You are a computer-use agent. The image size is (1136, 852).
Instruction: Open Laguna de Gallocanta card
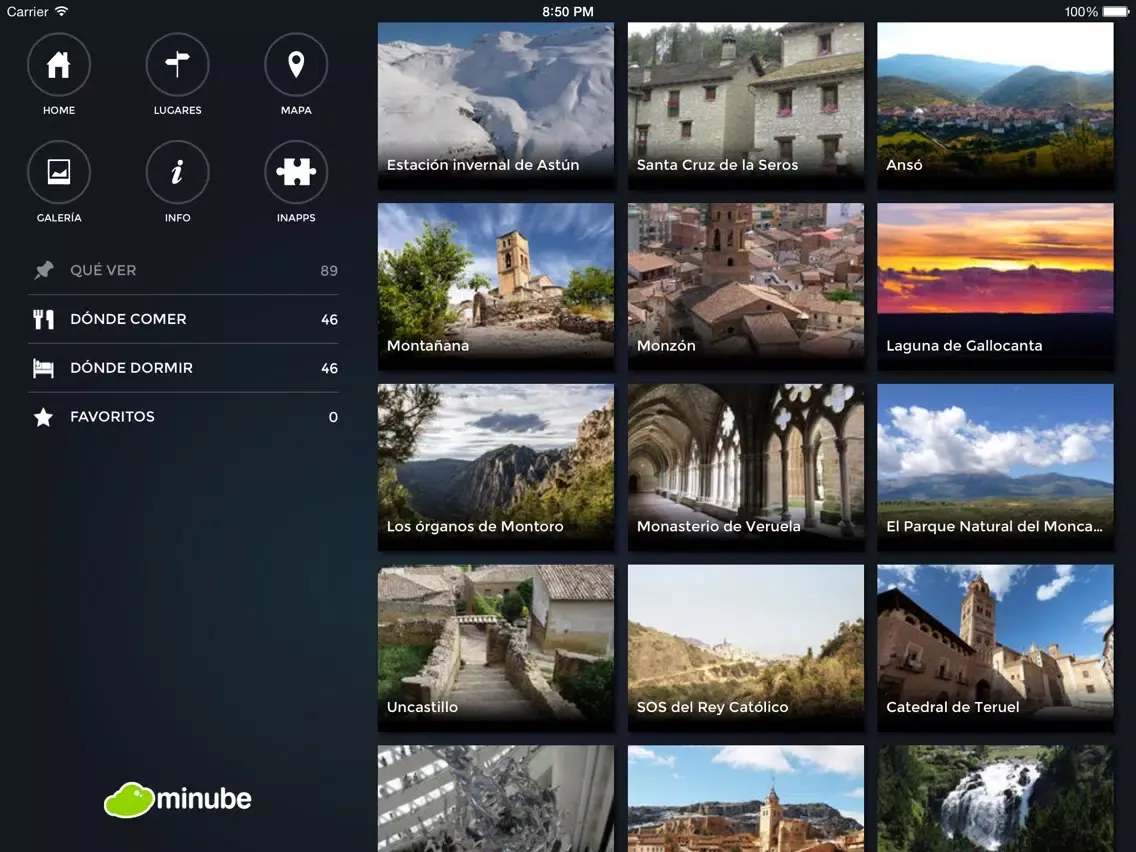[995, 287]
